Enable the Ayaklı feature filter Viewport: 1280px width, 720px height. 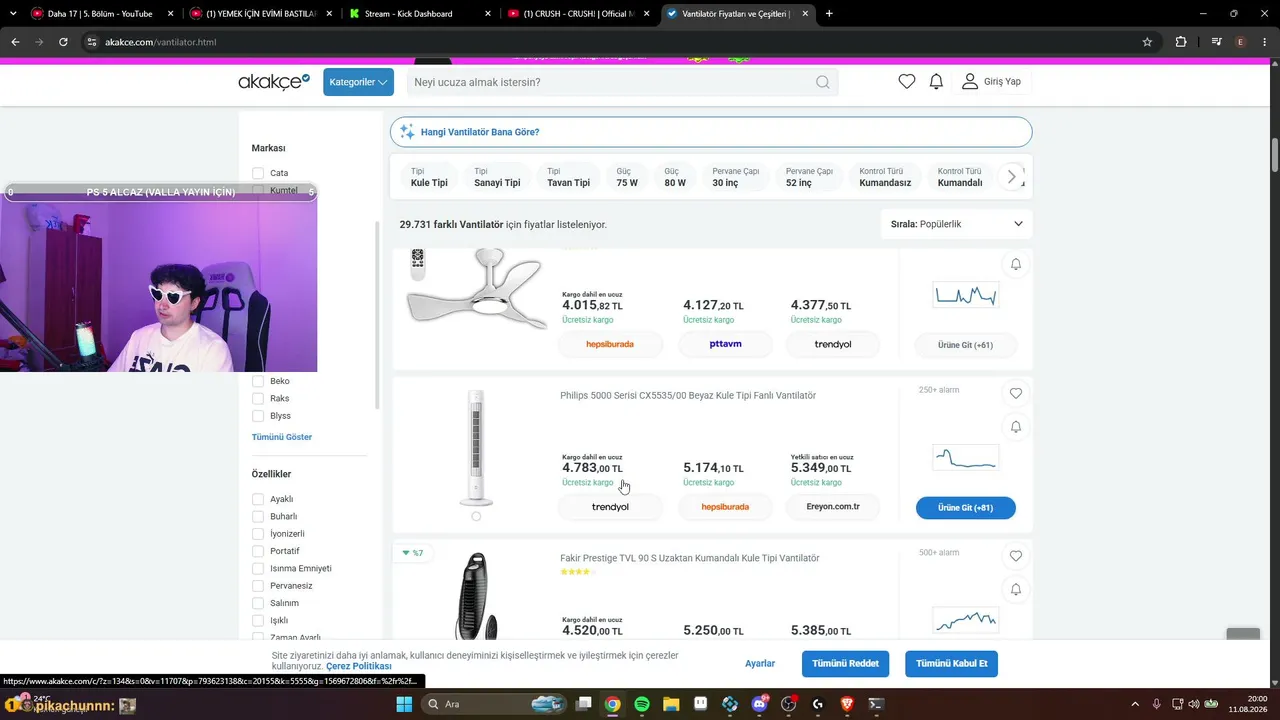coord(258,499)
